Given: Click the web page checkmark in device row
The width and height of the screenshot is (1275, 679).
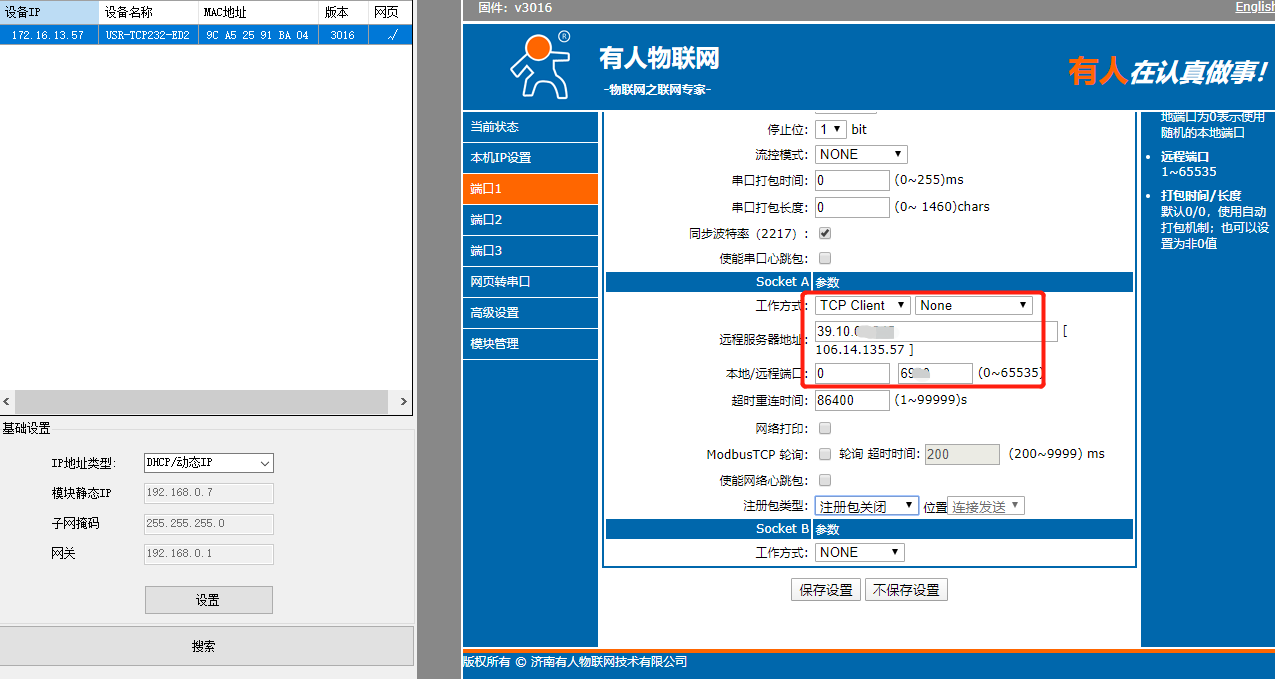Looking at the screenshot, I should (x=391, y=35).
